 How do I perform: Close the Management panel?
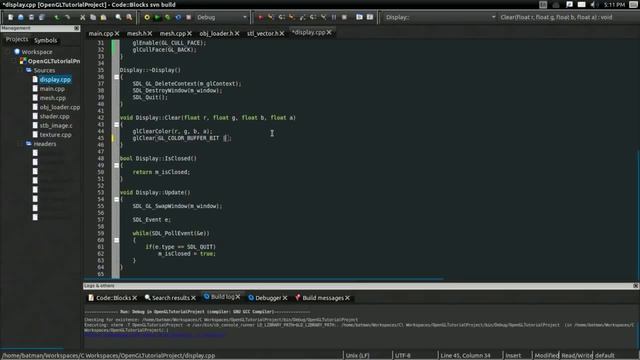point(77,28)
